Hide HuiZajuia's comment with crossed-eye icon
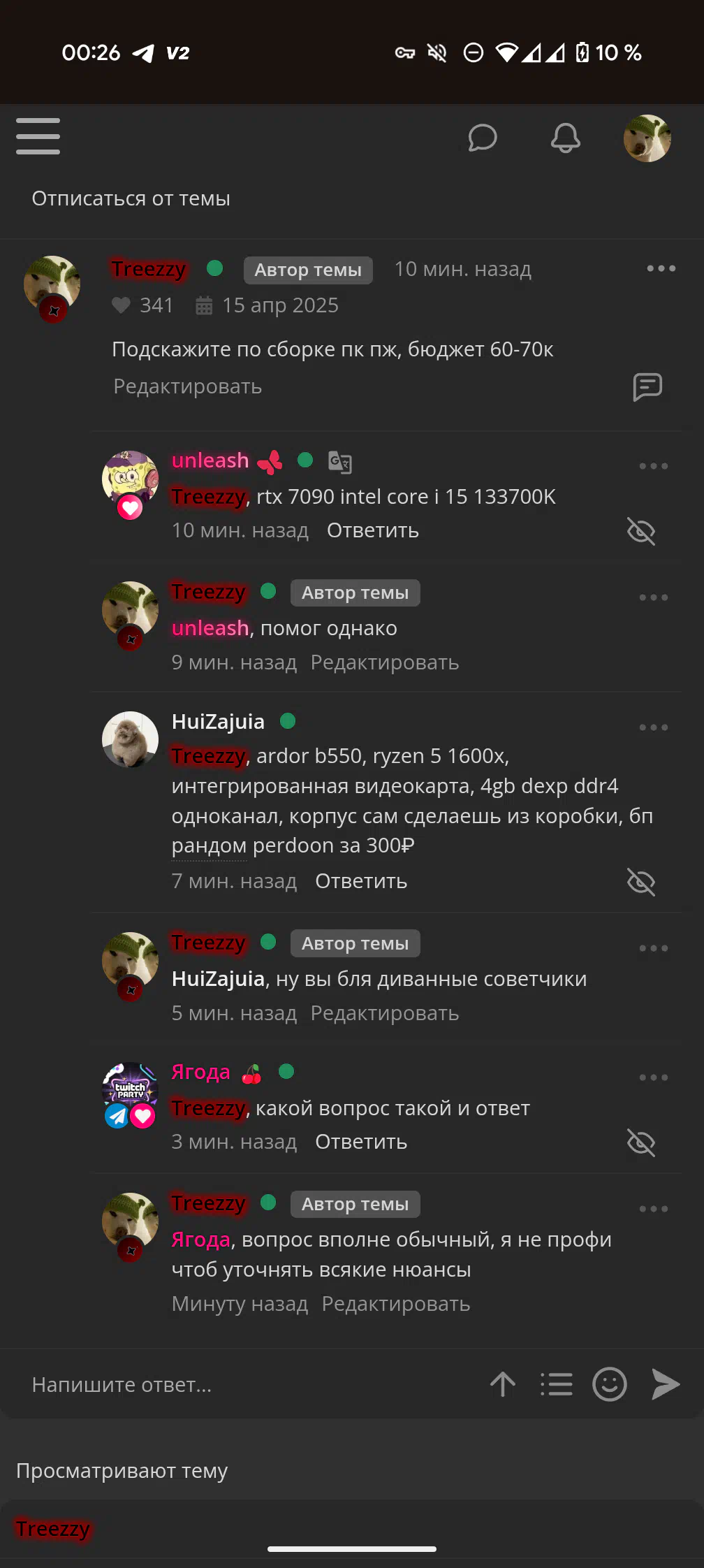Image resolution: width=704 pixels, height=1568 pixels. click(x=641, y=882)
